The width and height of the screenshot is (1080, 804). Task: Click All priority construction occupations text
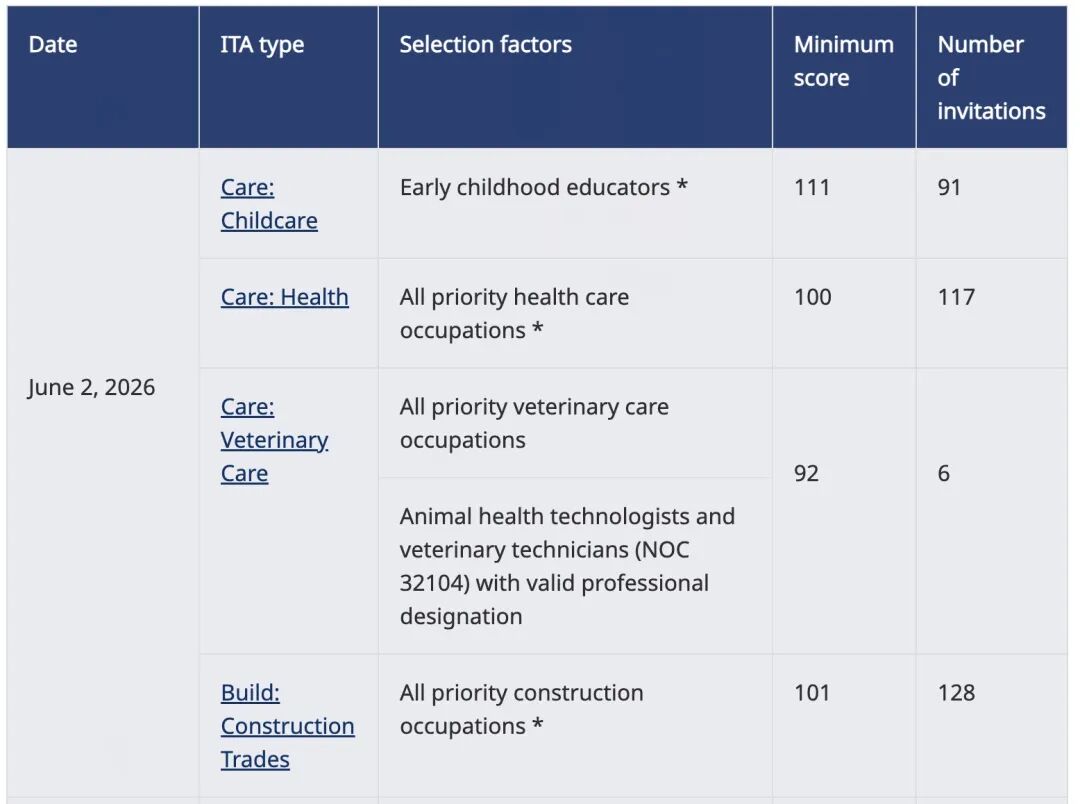pyautogui.click(x=521, y=709)
